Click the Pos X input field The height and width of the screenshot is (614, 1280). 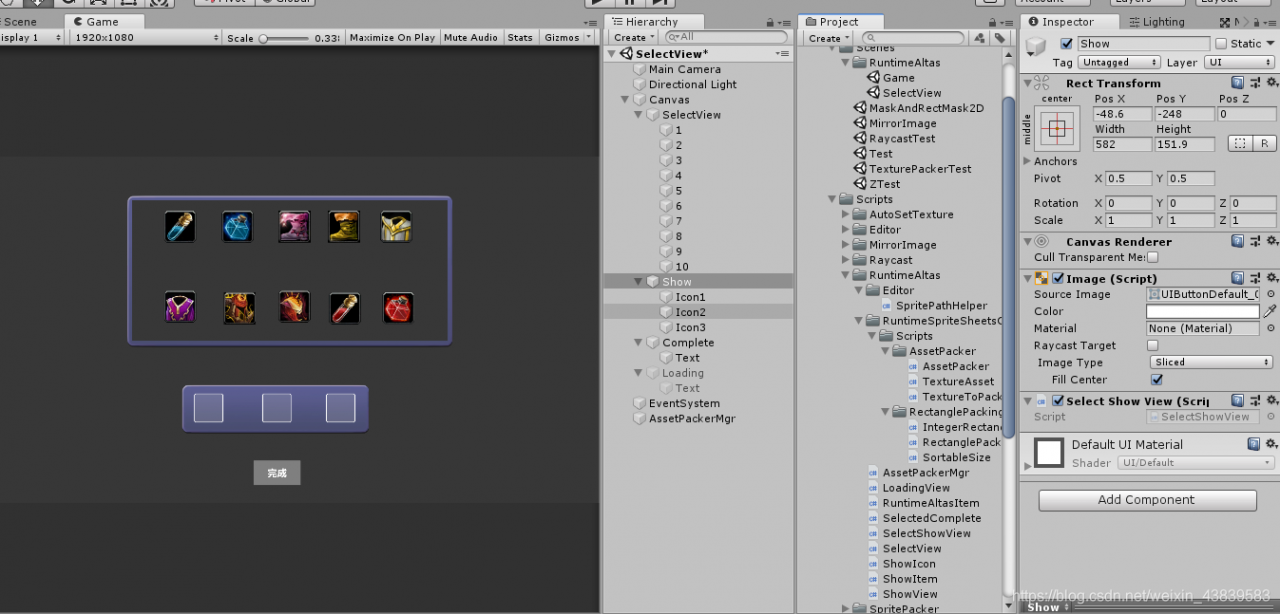tap(1122, 114)
